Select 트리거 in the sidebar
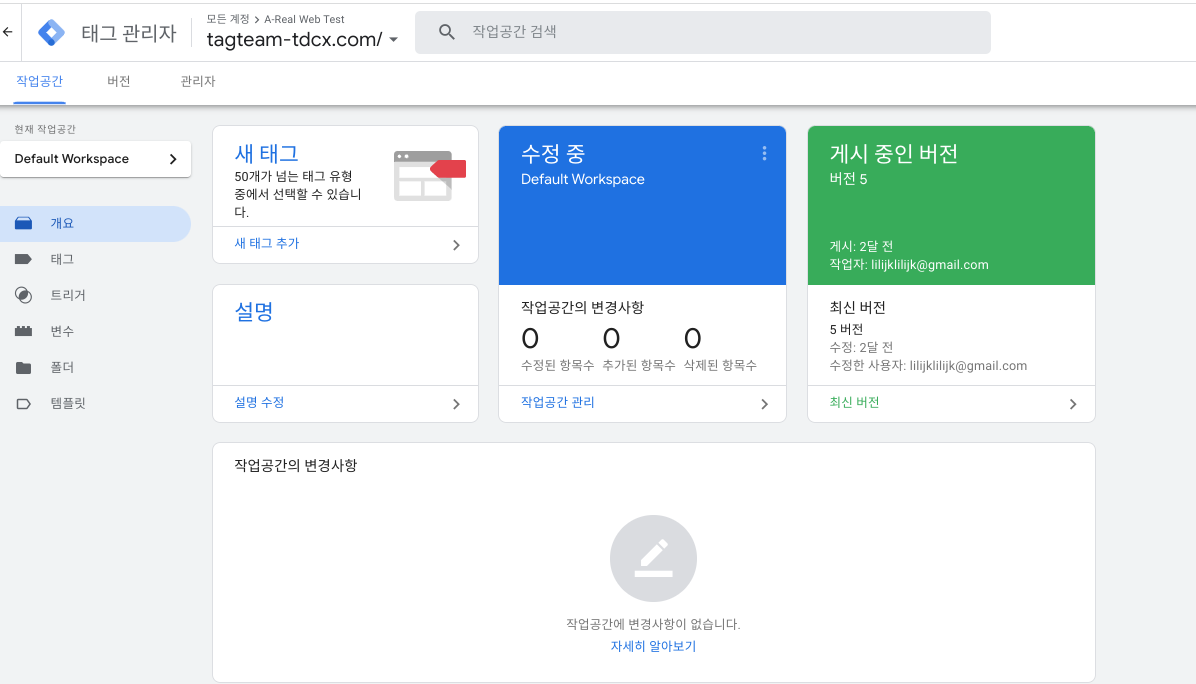1196x684 pixels. [x=95, y=295]
